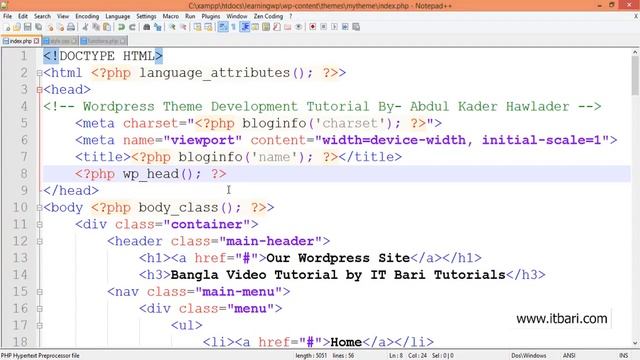Click the Zoom Out toolbar icon

[183, 27]
